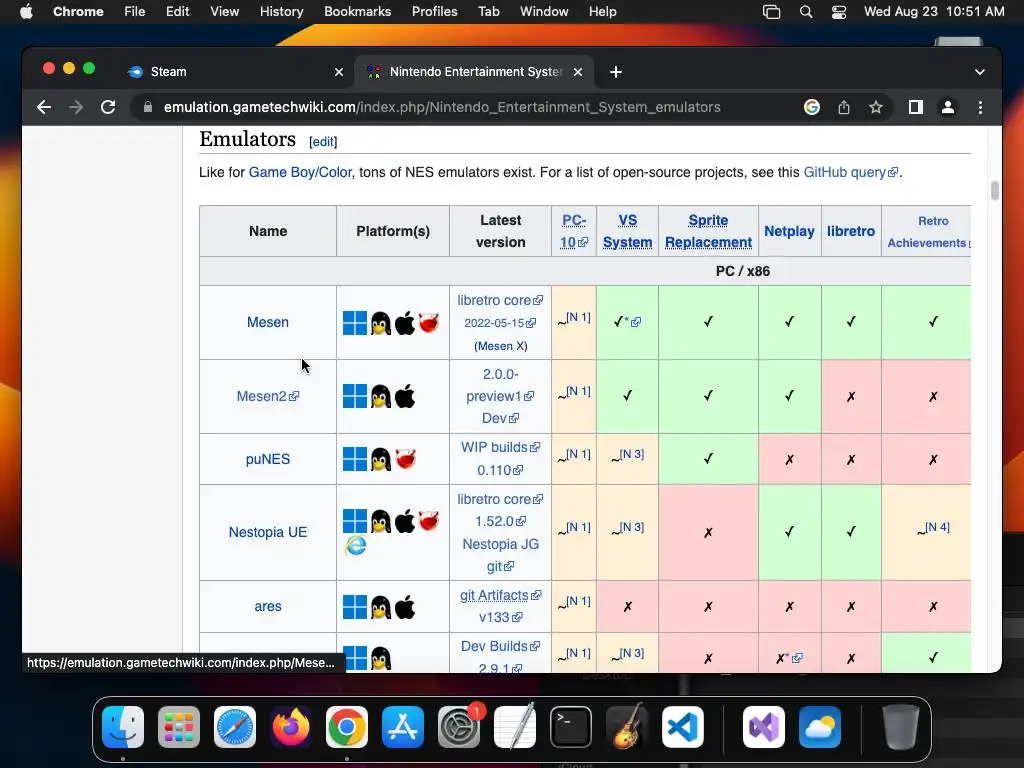The width and height of the screenshot is (1024, 768).
Task: Open Launchpad from the dock
Action: click(x=179, y=727)
